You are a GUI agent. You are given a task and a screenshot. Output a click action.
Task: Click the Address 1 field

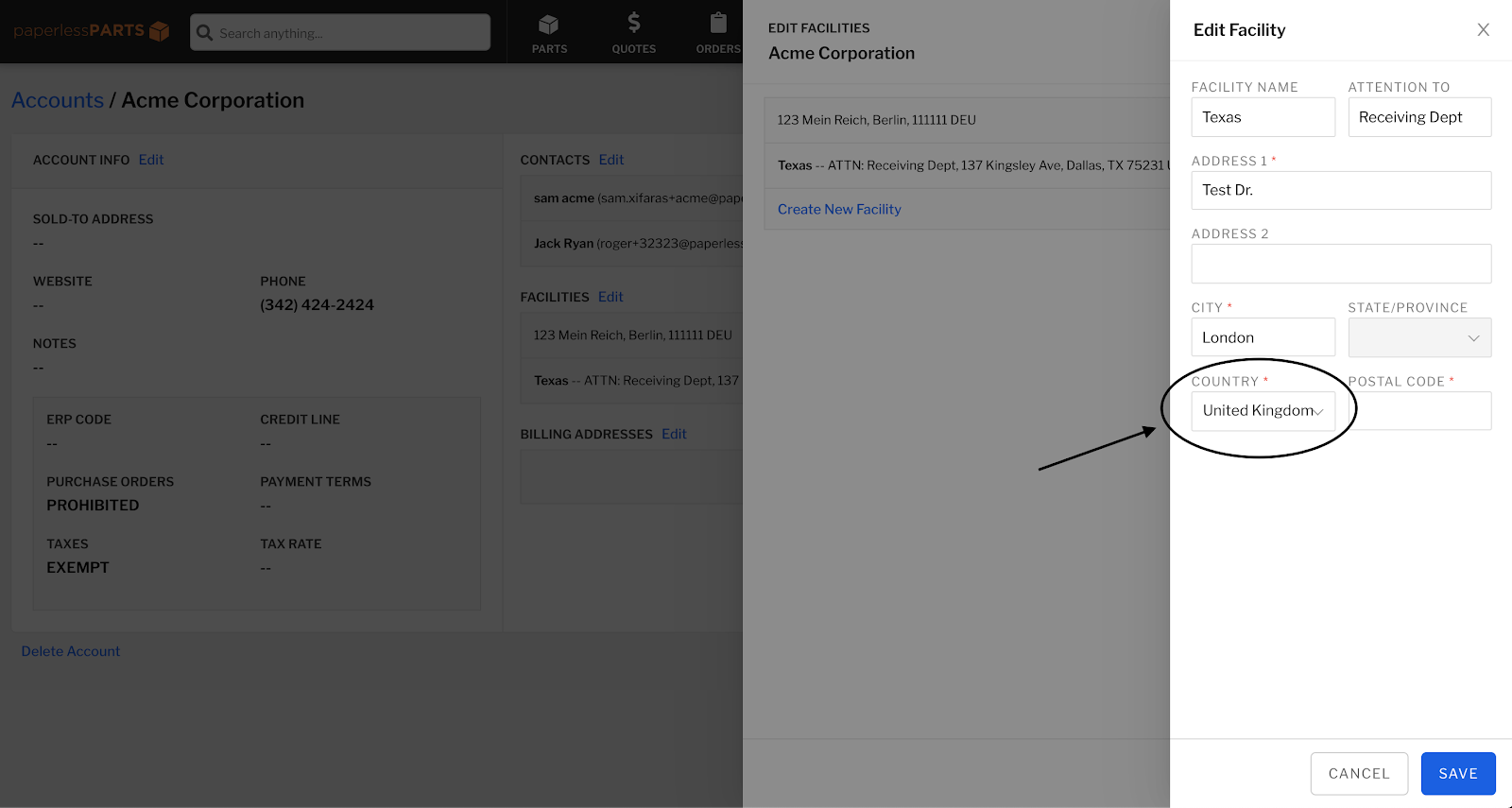point(1342,190)
